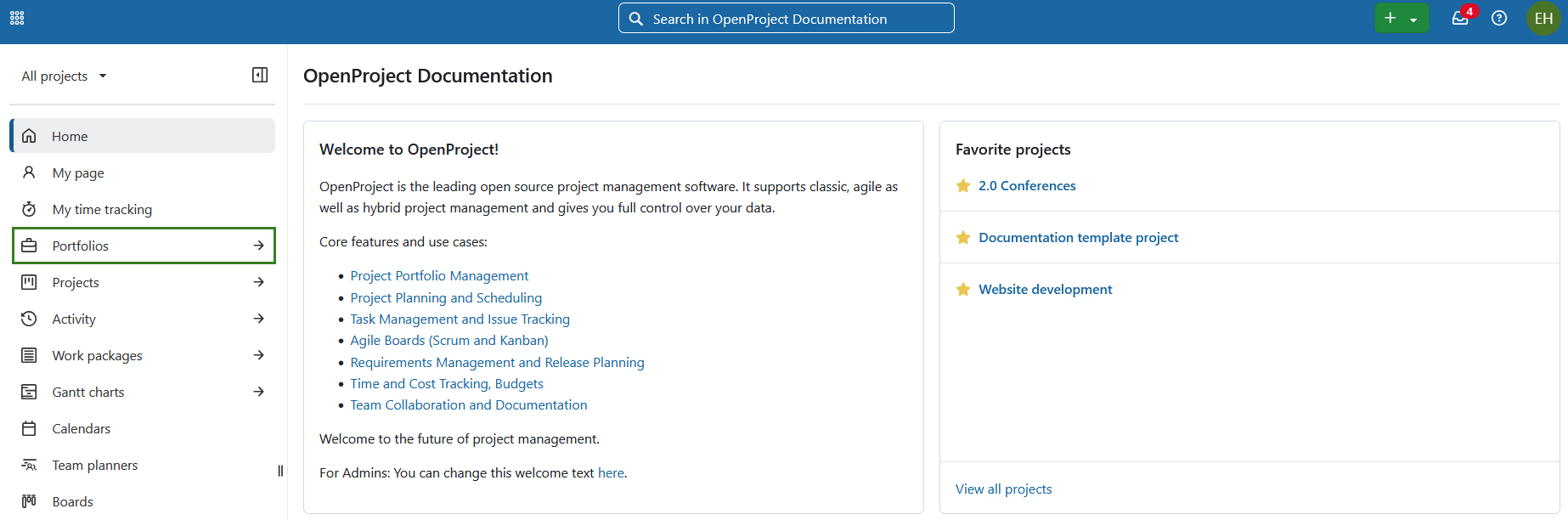Unfavorite 2.0 Conferences via its star

pos(963,185)
